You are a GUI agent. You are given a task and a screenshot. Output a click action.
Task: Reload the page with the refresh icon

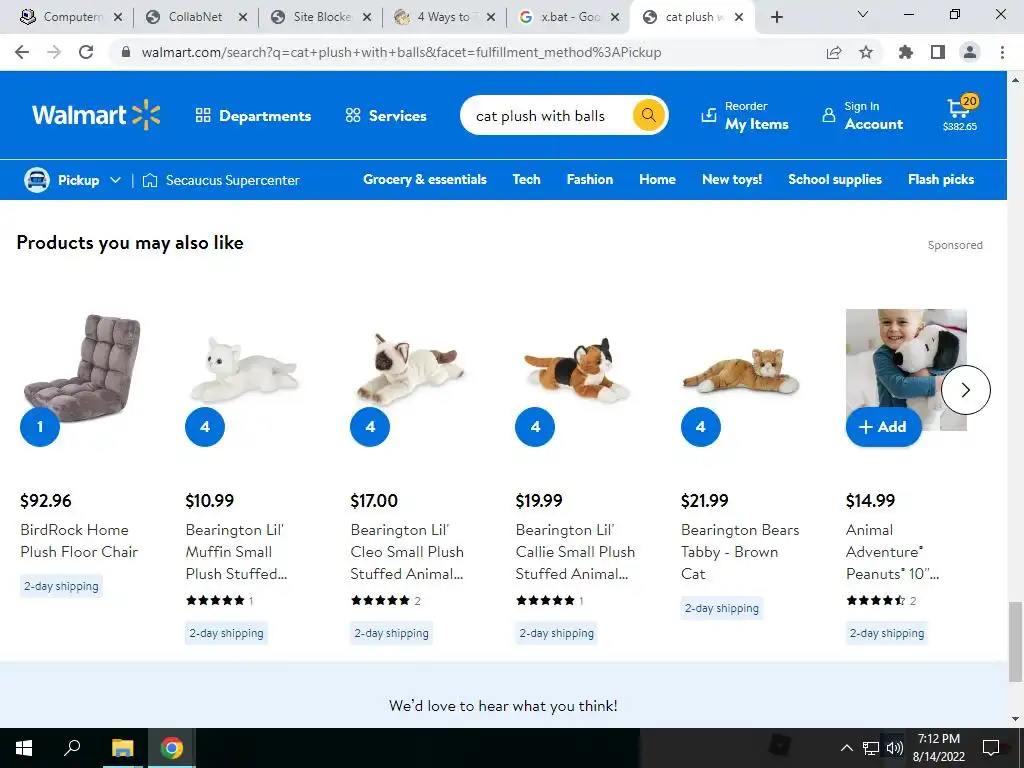coord(86,52)
